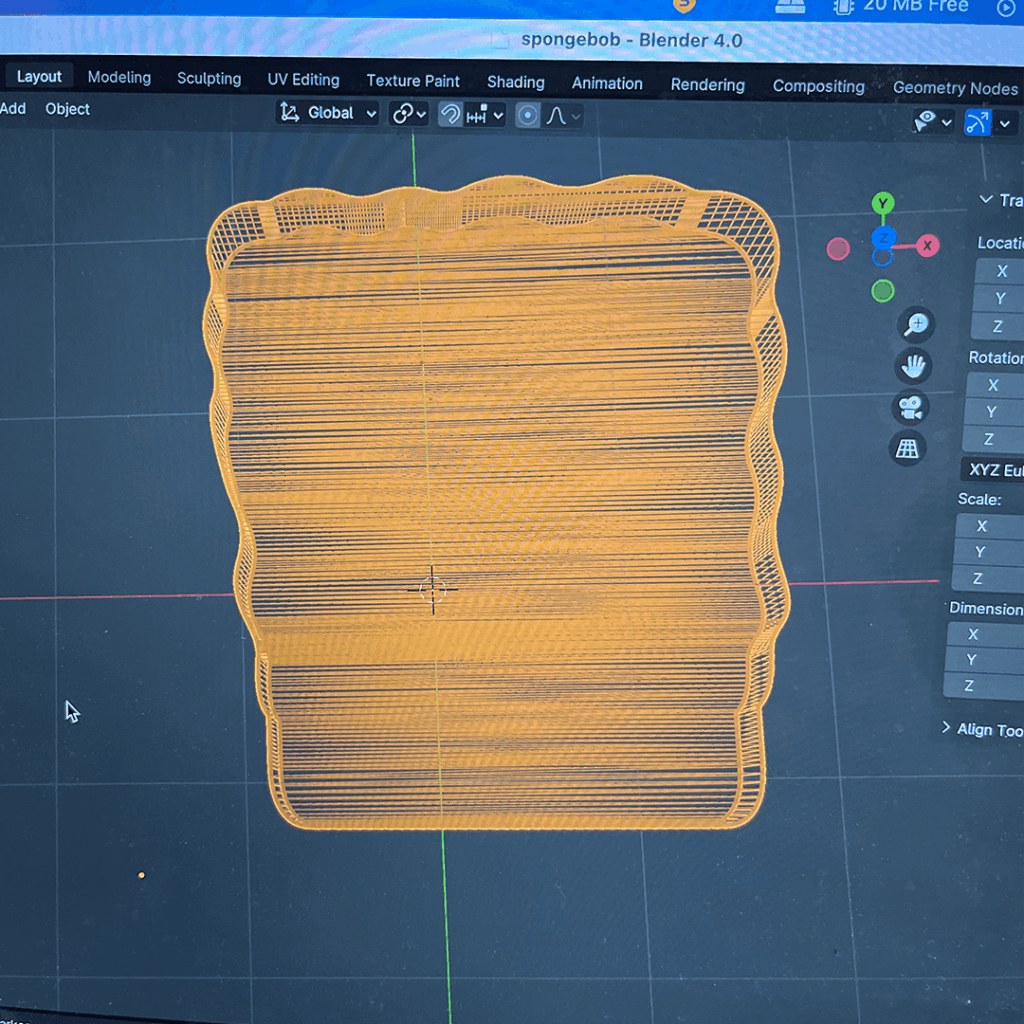1024x1024 pixels.
Task: Open the pivot point dropdown
Action: pyautogui.click(x=408, y=114)
